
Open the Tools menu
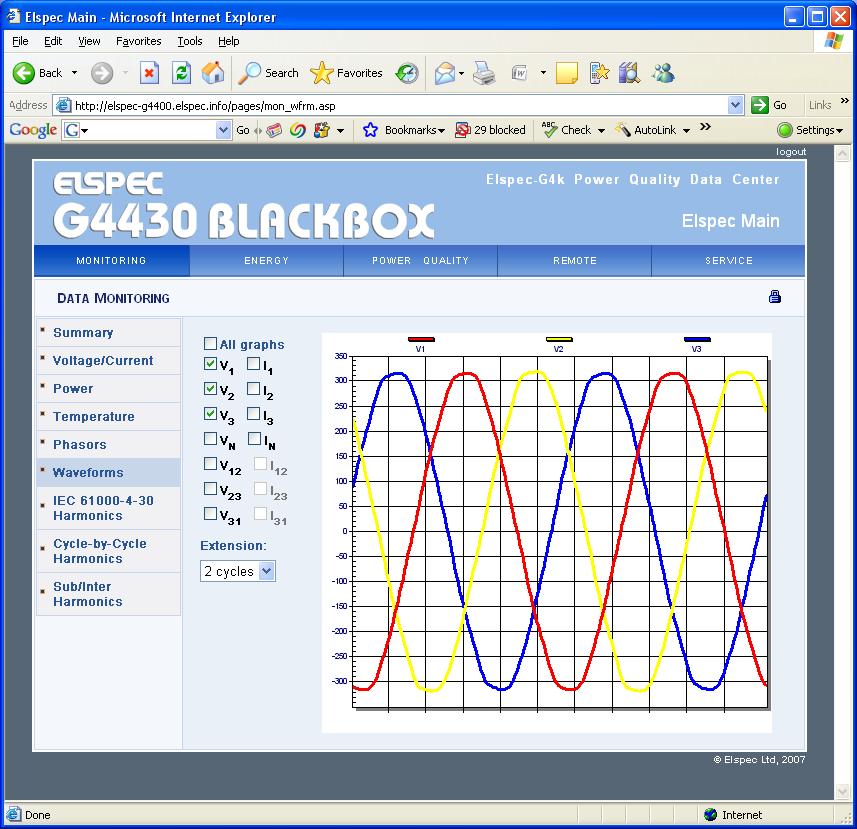coord(190,41)
